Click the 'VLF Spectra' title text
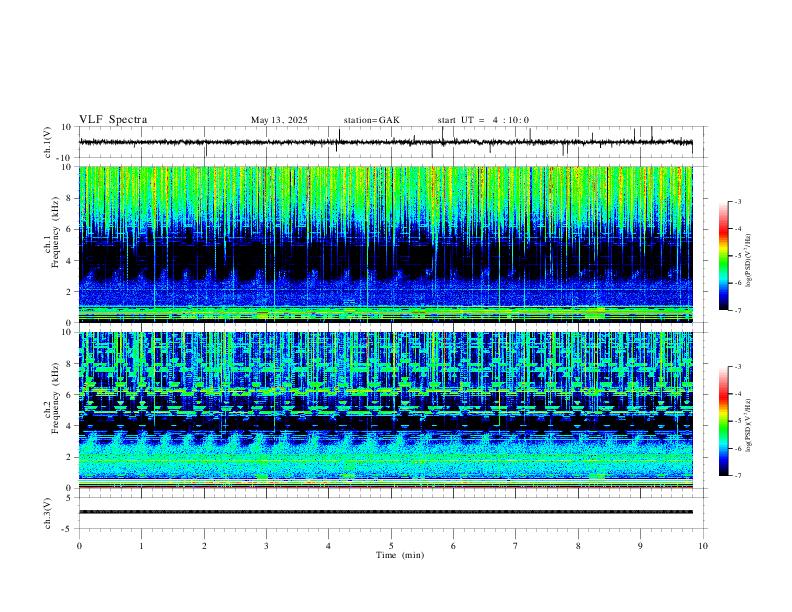Viewport: 792px width, 612px height. pyautogui.click(x=113, y=120)
